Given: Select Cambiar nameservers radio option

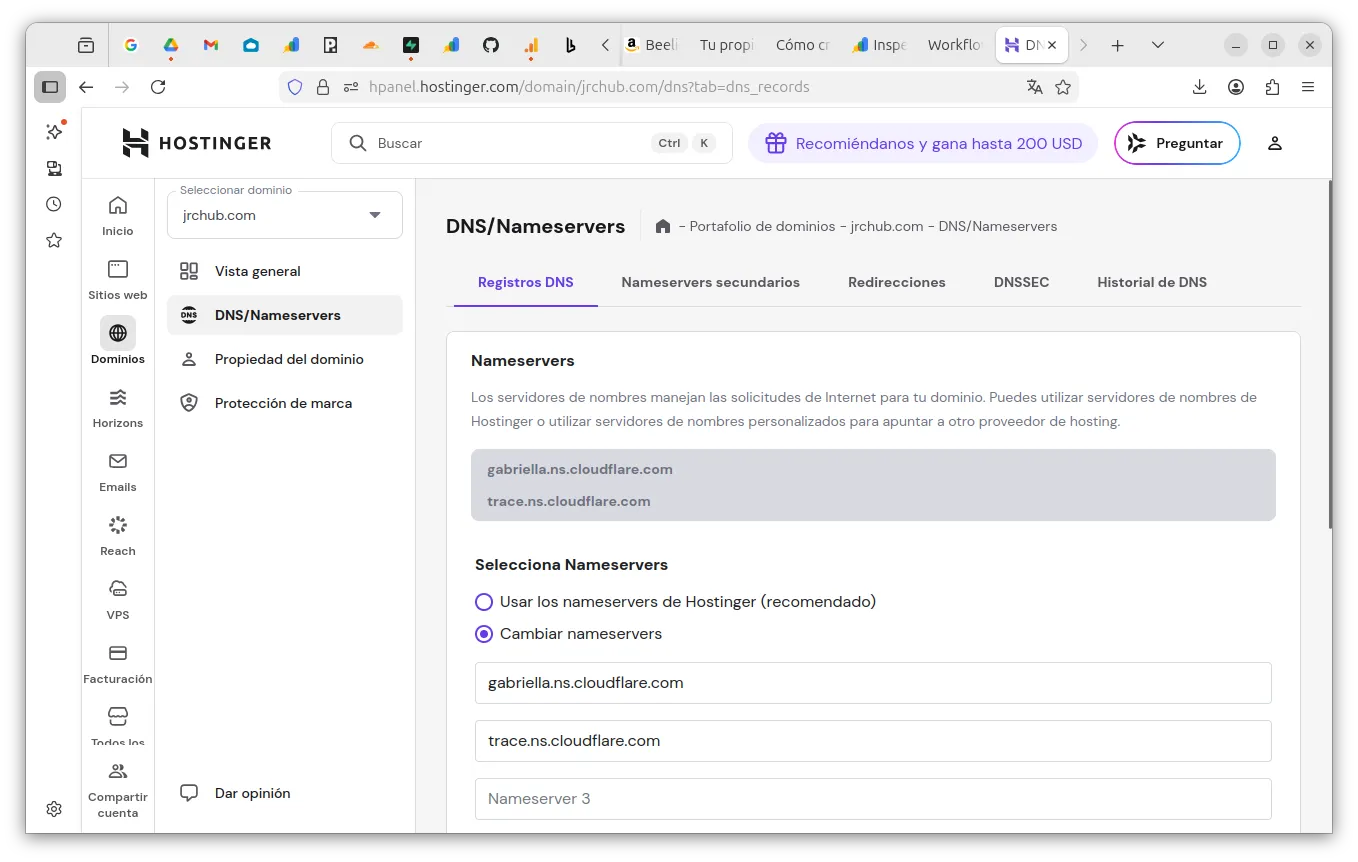Looking at the screenshot, I should tap(484, 634).
